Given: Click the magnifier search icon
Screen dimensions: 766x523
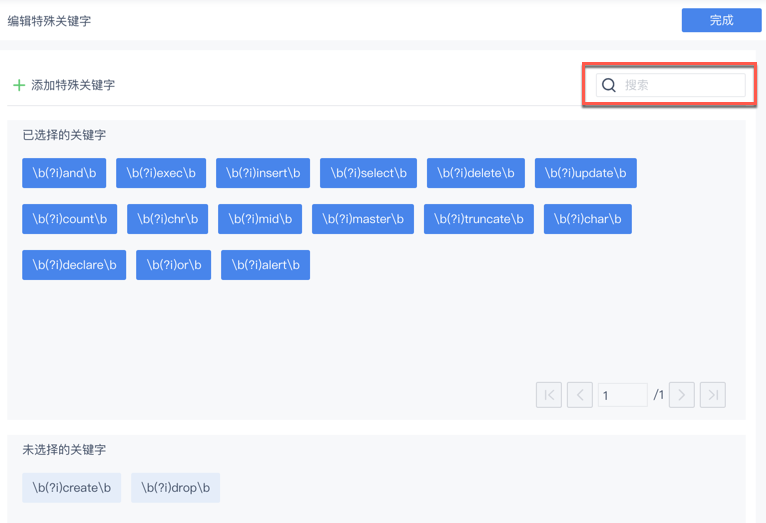Looking at the screenshot, I should [608, 85].
